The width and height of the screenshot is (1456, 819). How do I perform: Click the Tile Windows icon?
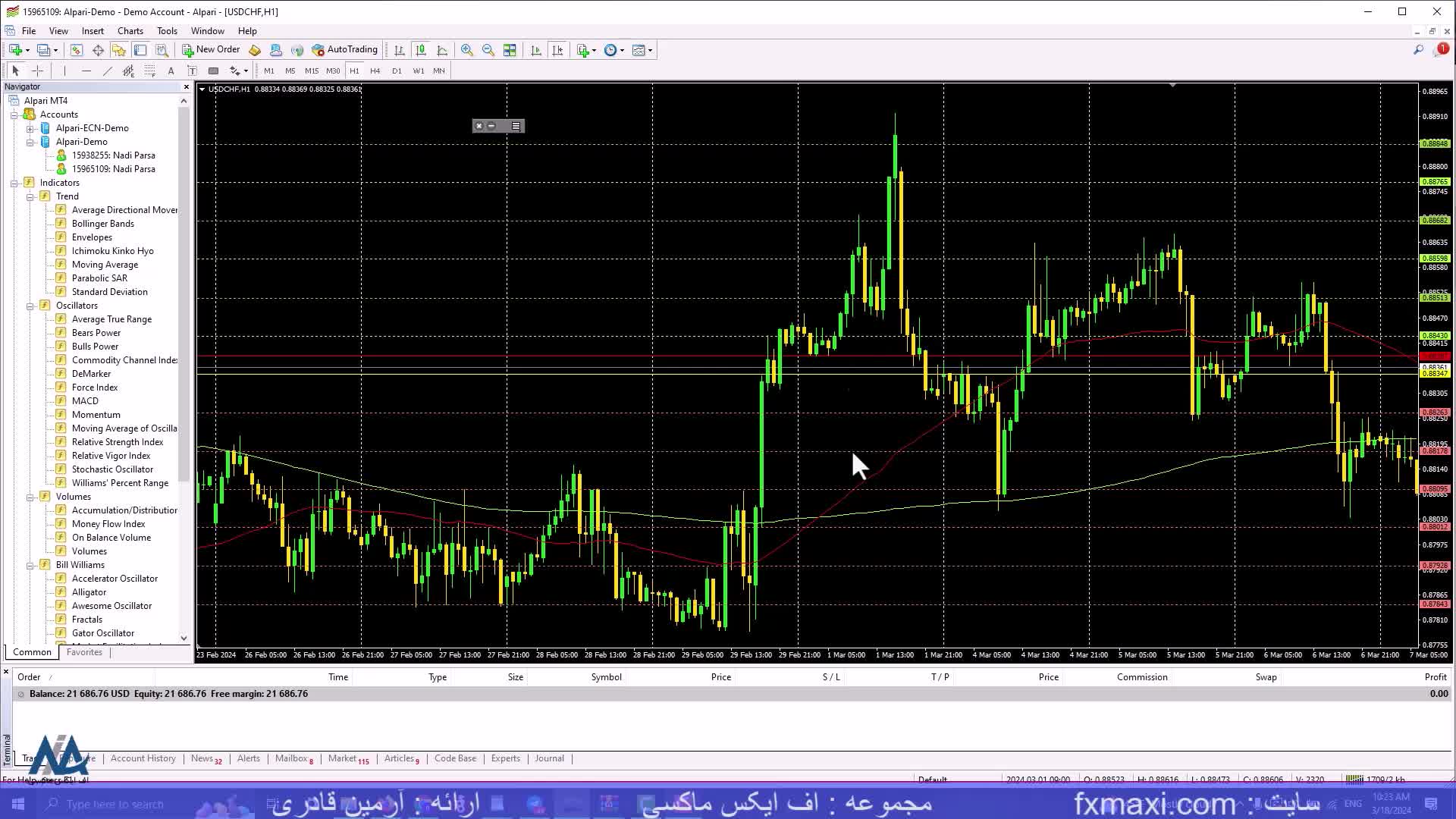point(510,50)
